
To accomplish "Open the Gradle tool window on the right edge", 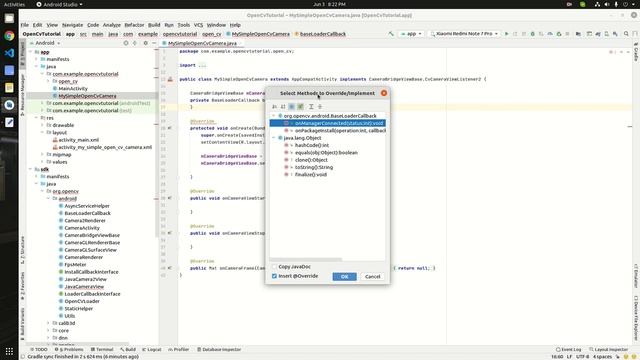I will point(636,52).
